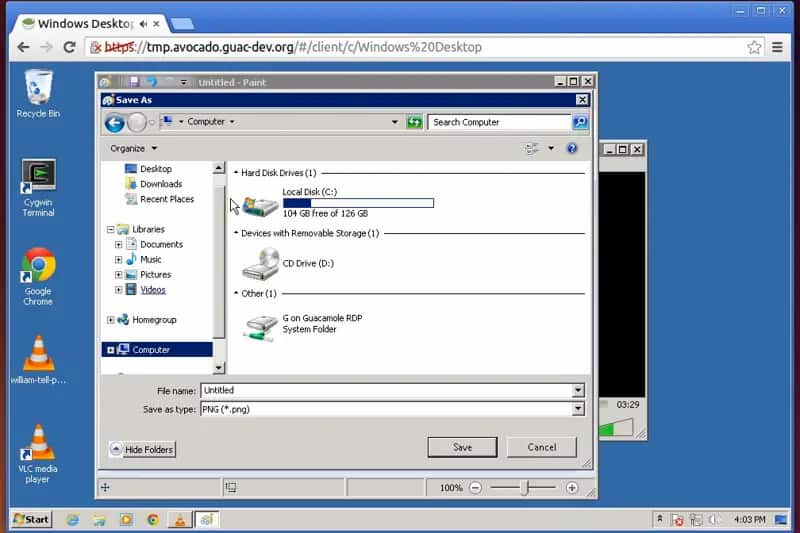Viewport: 800px width, 533px height.
Task: Click the File name input field
Action: [387, 390]
